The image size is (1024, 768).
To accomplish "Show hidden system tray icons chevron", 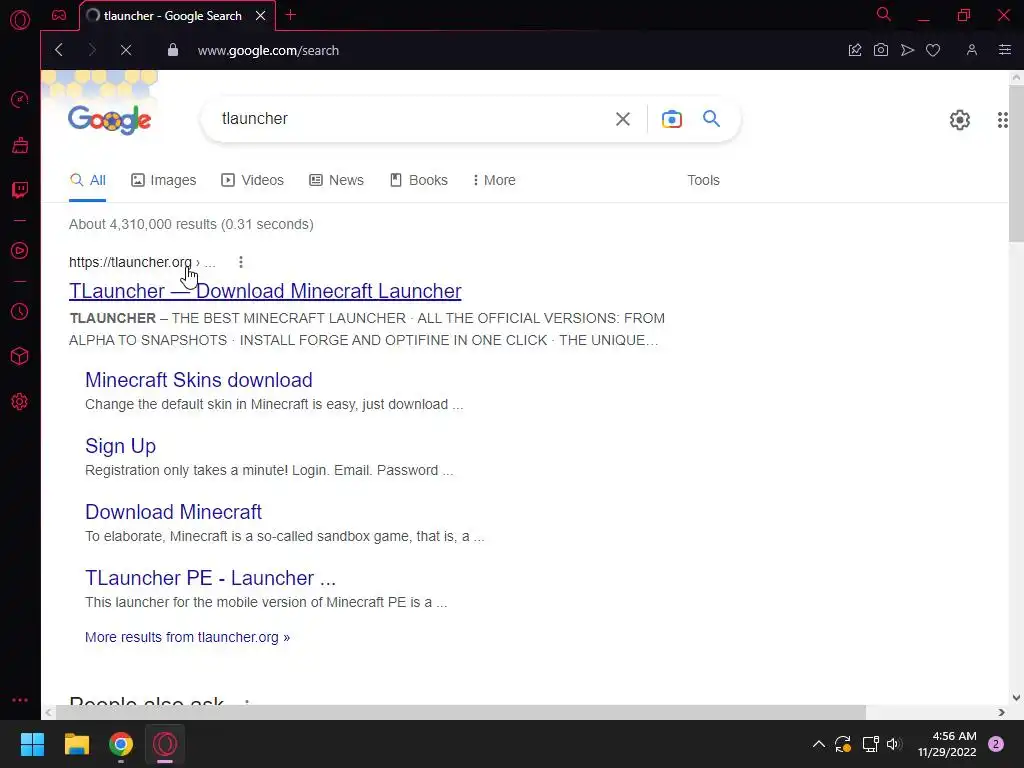I will tap(818, 744).
